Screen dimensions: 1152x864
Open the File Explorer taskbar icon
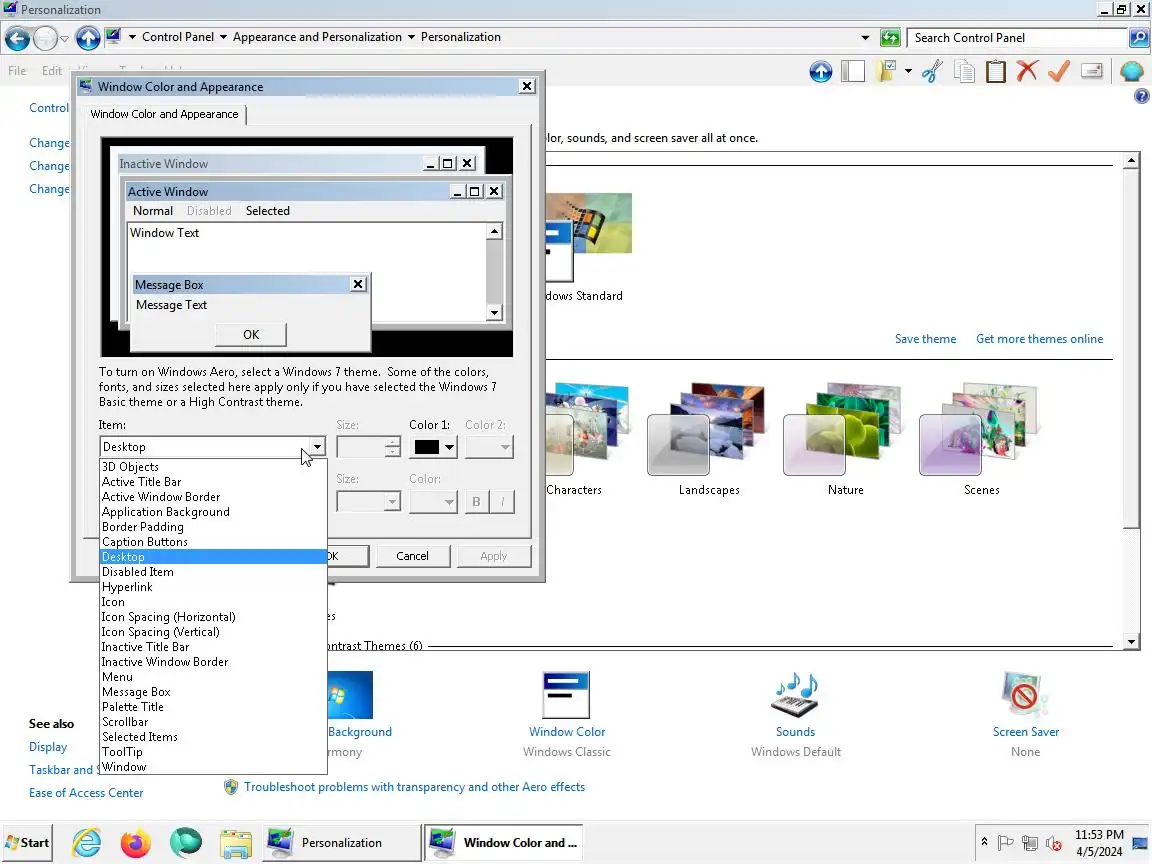[236, 843]
